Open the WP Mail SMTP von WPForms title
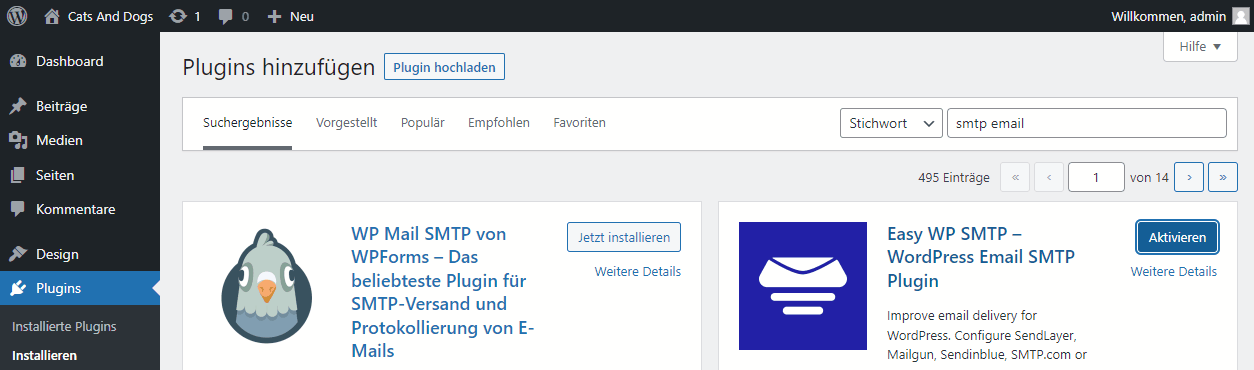The image size is (1254, 370). 443,292
